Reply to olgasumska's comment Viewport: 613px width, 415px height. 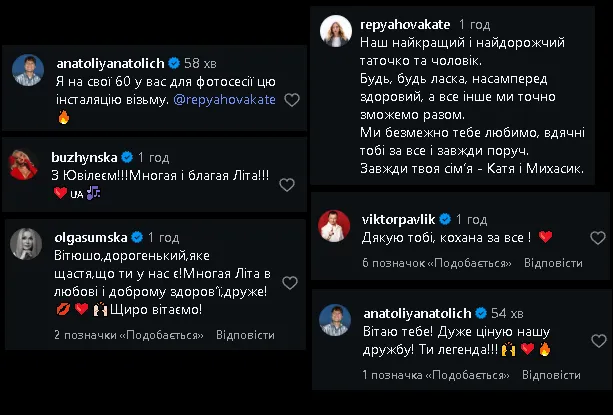click(x=245, y=335)
